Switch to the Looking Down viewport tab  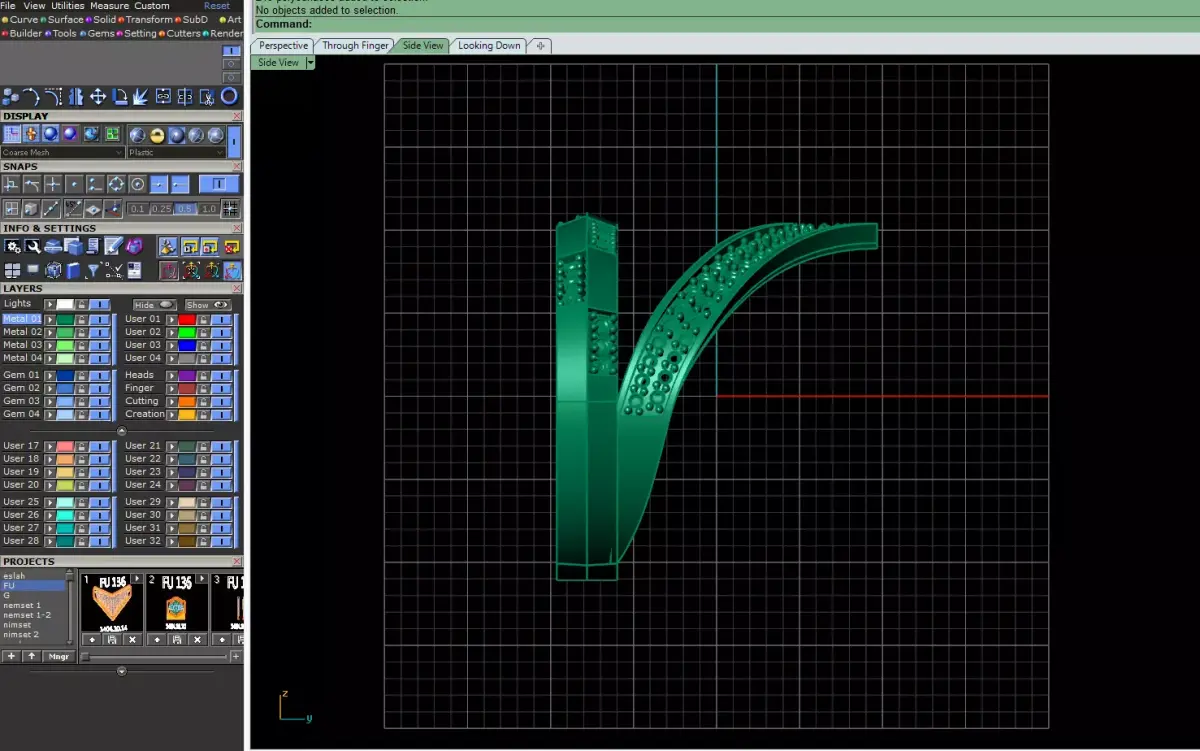489,46
